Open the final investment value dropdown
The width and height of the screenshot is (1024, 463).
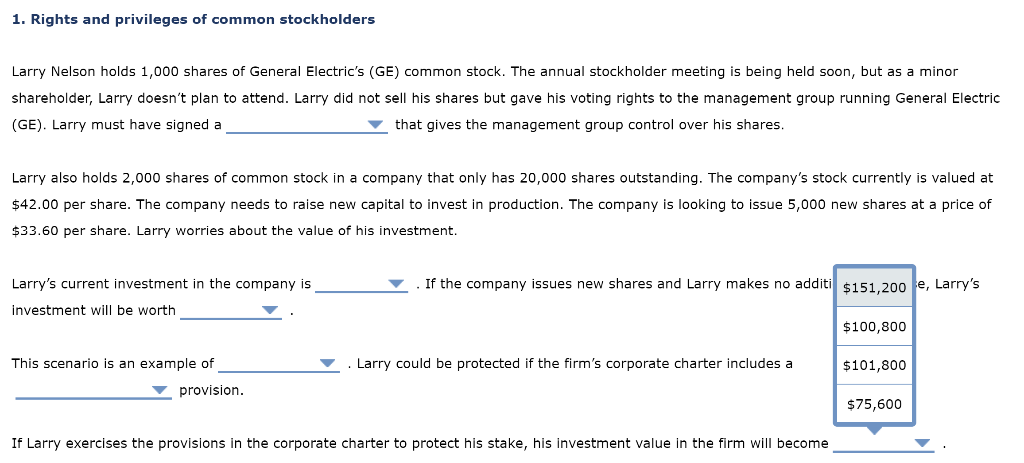[x=884, y=443]
